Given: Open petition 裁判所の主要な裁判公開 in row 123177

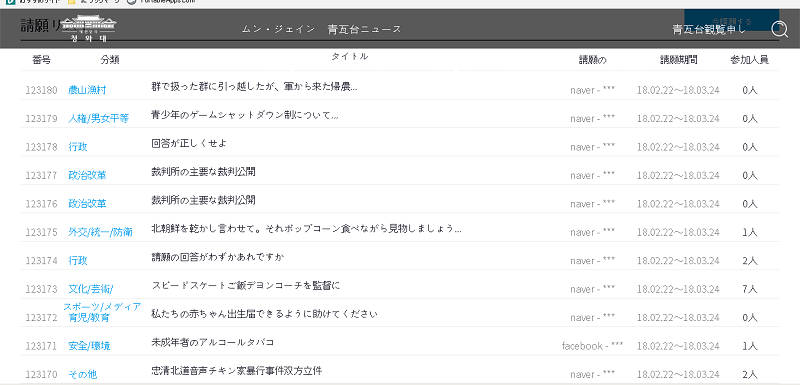Looking at the screenshot, I should coord(203,172).
